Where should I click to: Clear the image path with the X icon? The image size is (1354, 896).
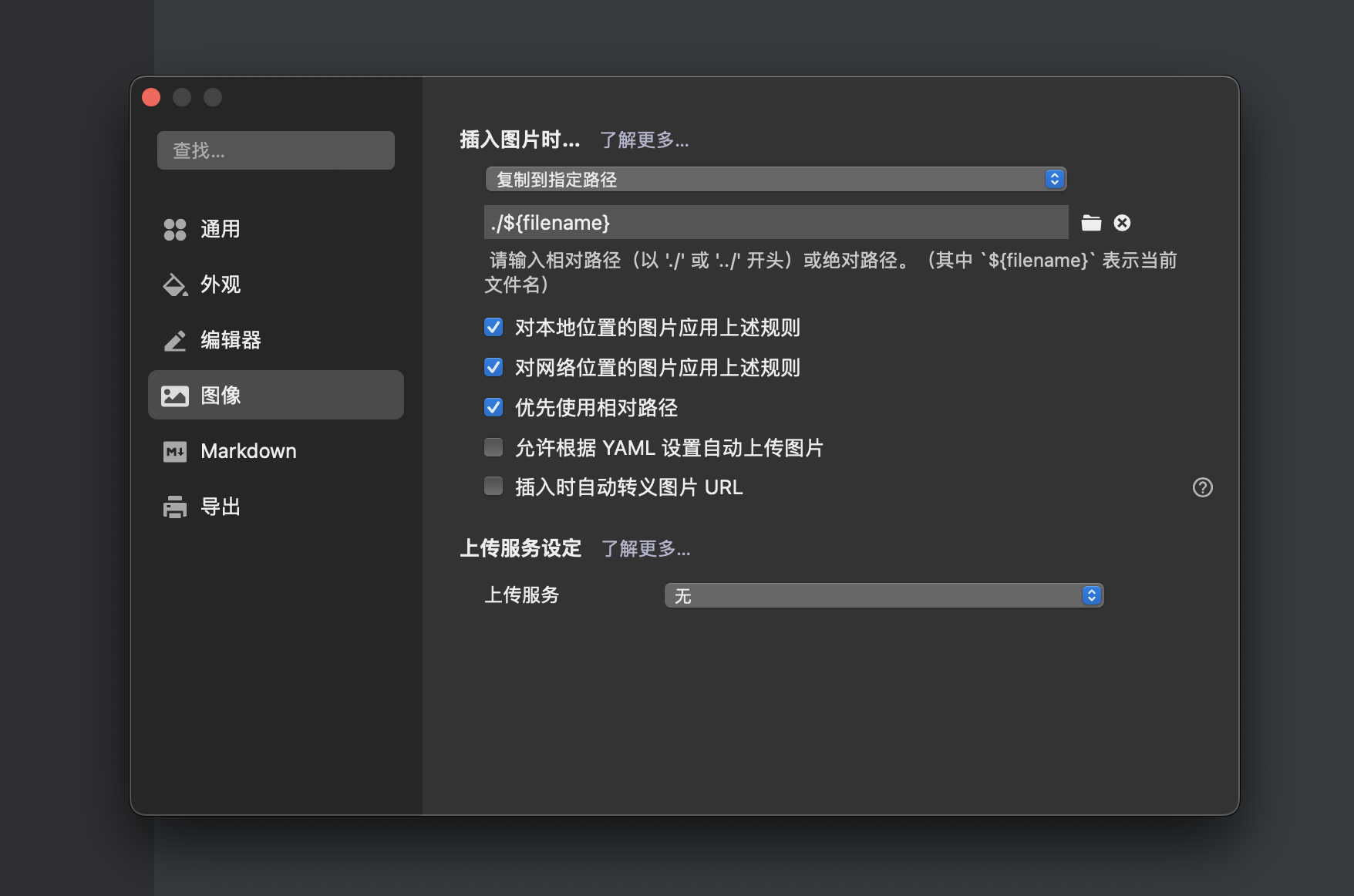tap(1123, 223)
